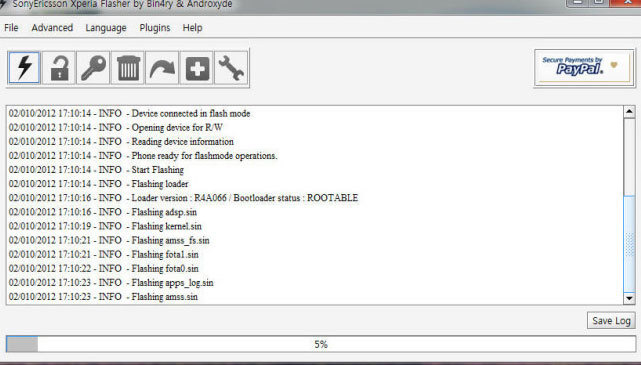Click the PayPal donate button
This screenshot has width=641, height=365.
tap(584, 67)
